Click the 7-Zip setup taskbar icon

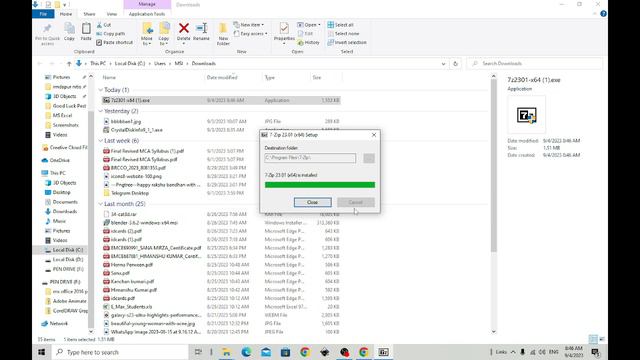[383, 352]
